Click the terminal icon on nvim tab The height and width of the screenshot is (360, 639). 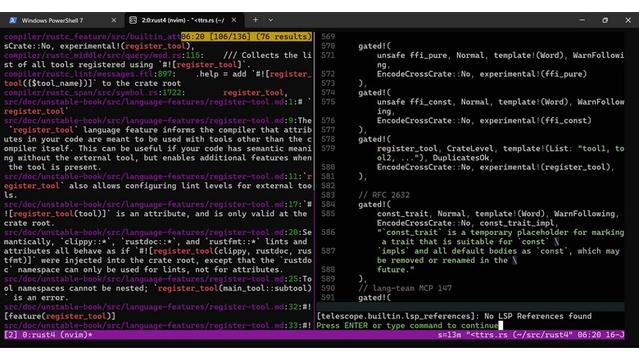click(133, 20)
